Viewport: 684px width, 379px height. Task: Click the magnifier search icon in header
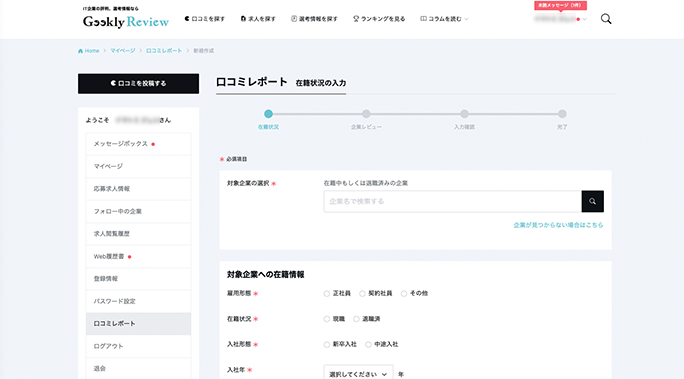coord(606,19)
